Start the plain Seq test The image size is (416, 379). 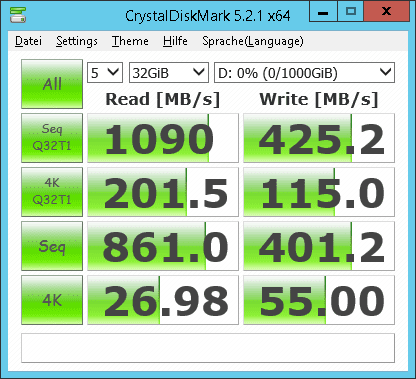(52, 246)
